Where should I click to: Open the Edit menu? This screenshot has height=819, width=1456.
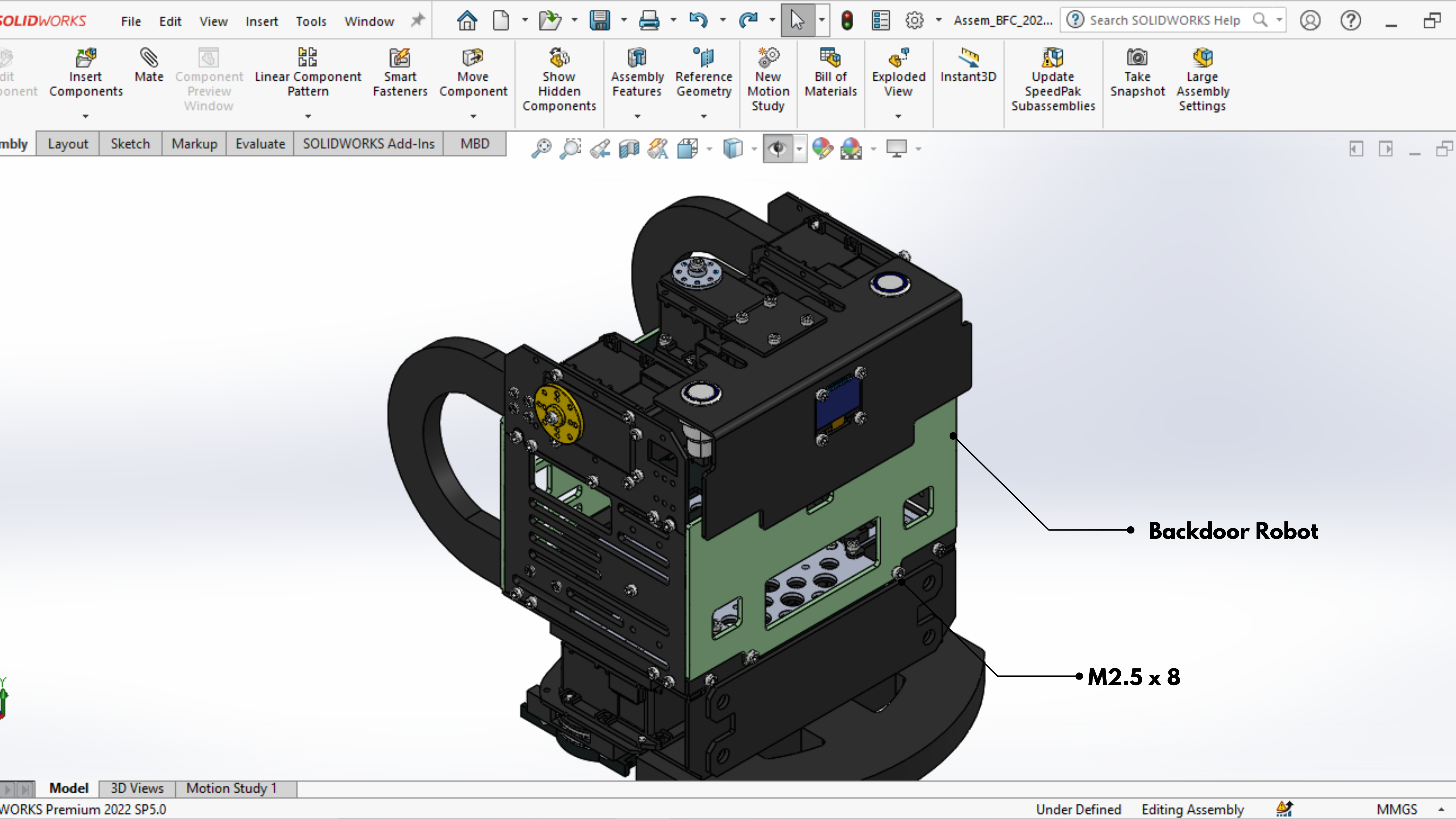pyautogui.click(x=170, y=22)
